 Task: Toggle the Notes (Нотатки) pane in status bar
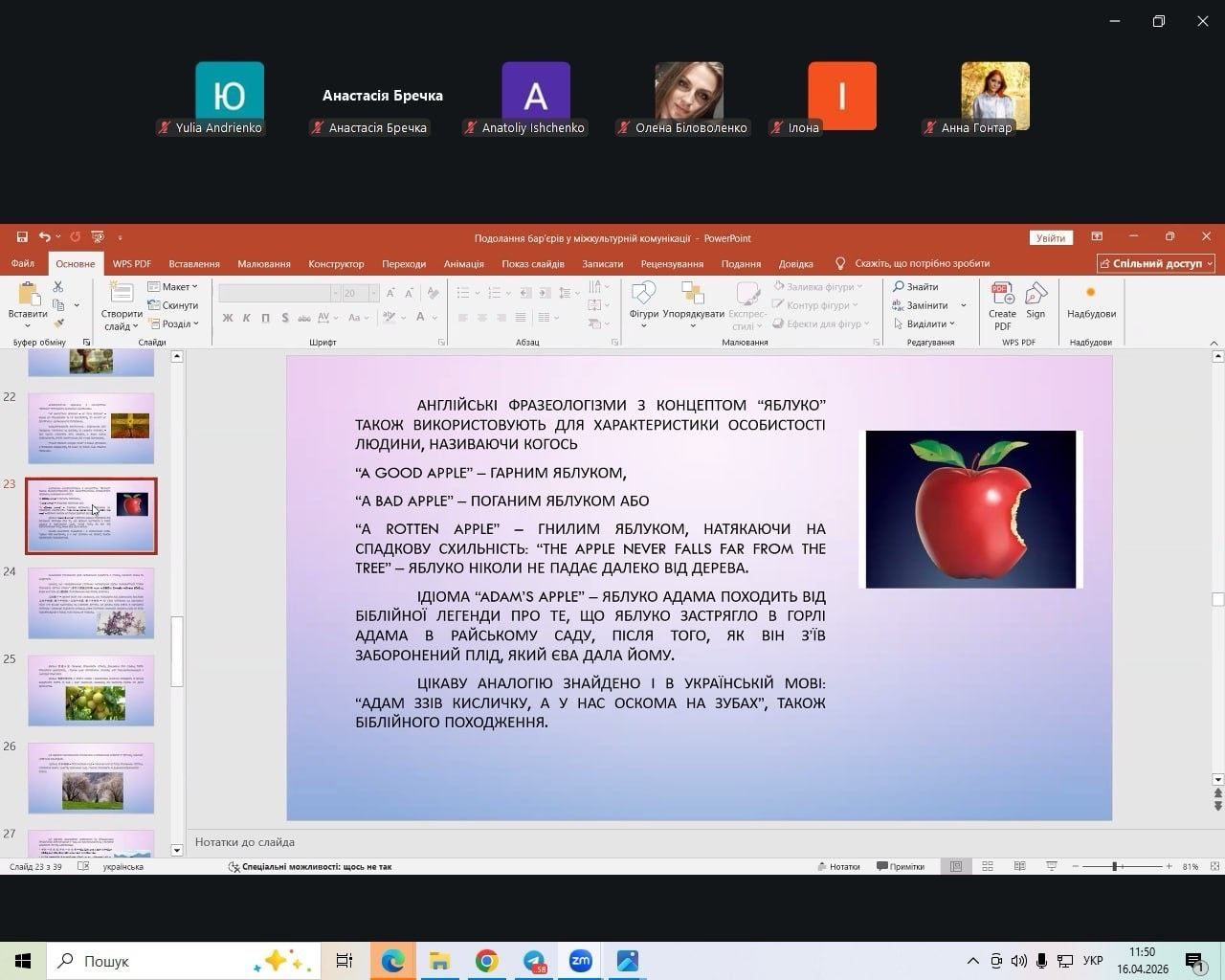coord(838,866)
